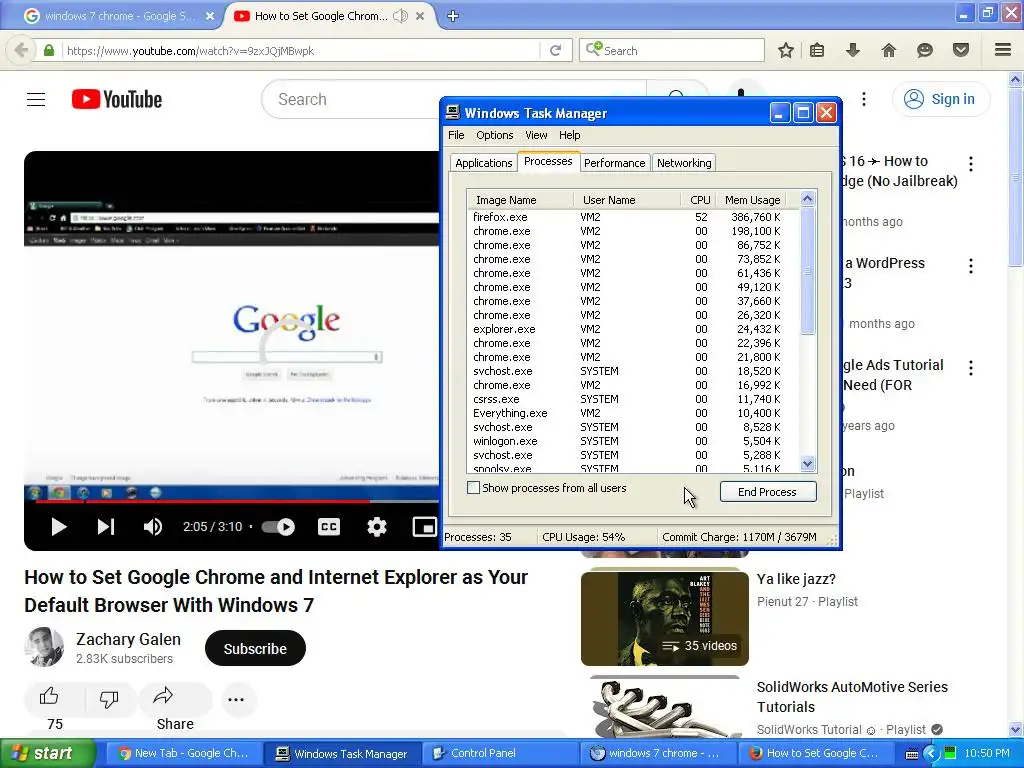
Task: Click the Firefox search box
Action: click(672, 50)
